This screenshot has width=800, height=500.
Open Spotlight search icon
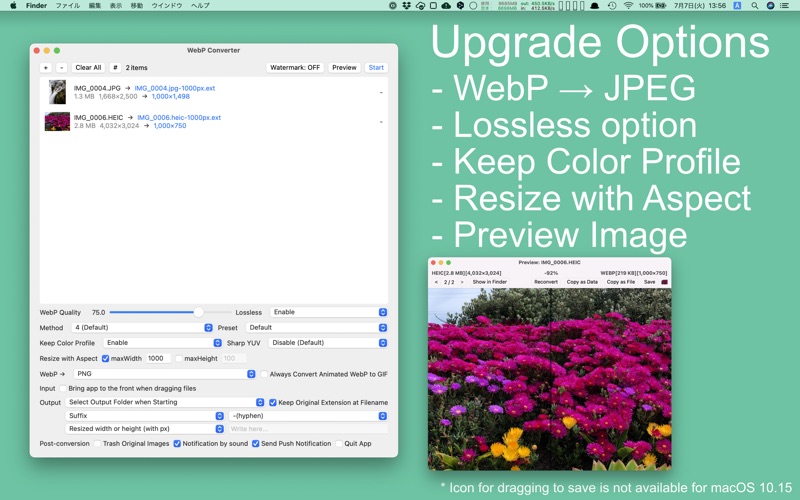click(755, 5)
